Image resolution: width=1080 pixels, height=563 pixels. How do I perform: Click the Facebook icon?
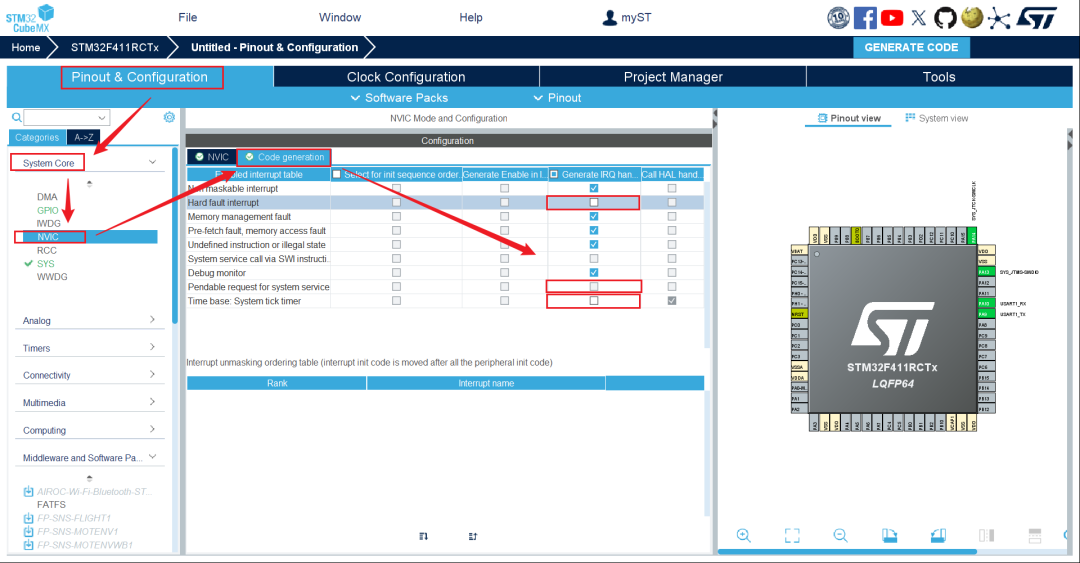tap(865, 18)
